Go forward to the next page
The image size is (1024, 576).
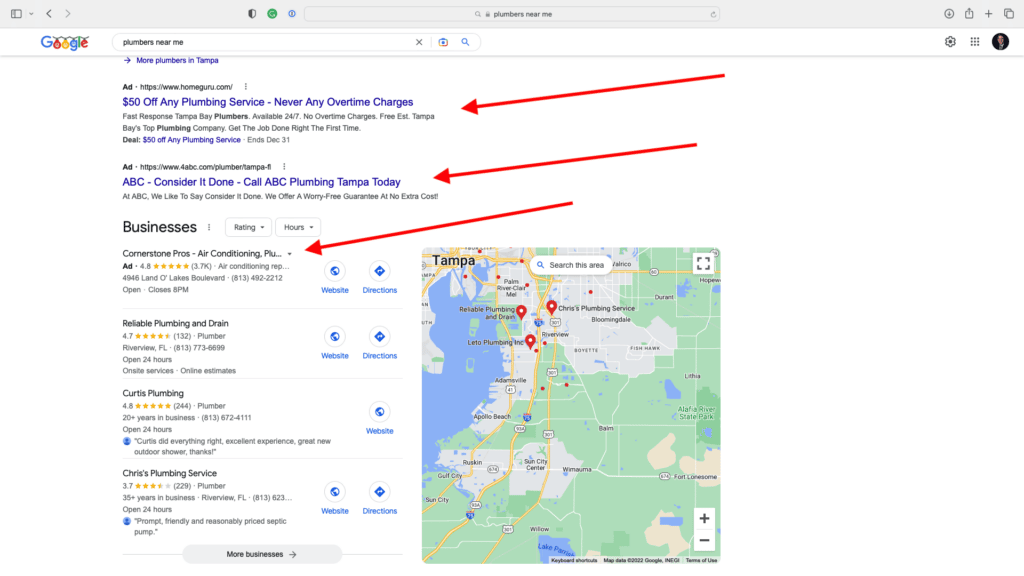(x=68, y=14)
